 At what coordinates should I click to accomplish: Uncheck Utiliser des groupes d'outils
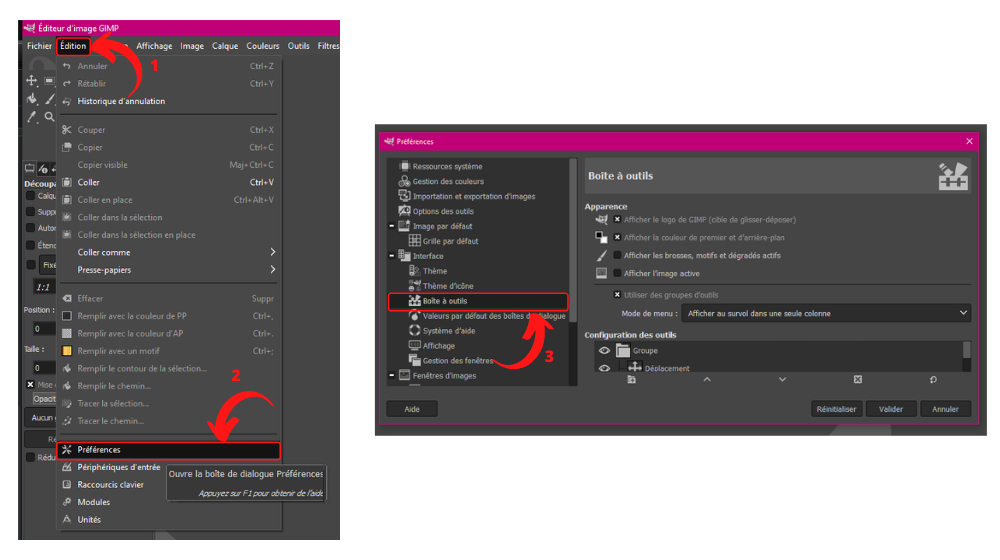point(617,295)
